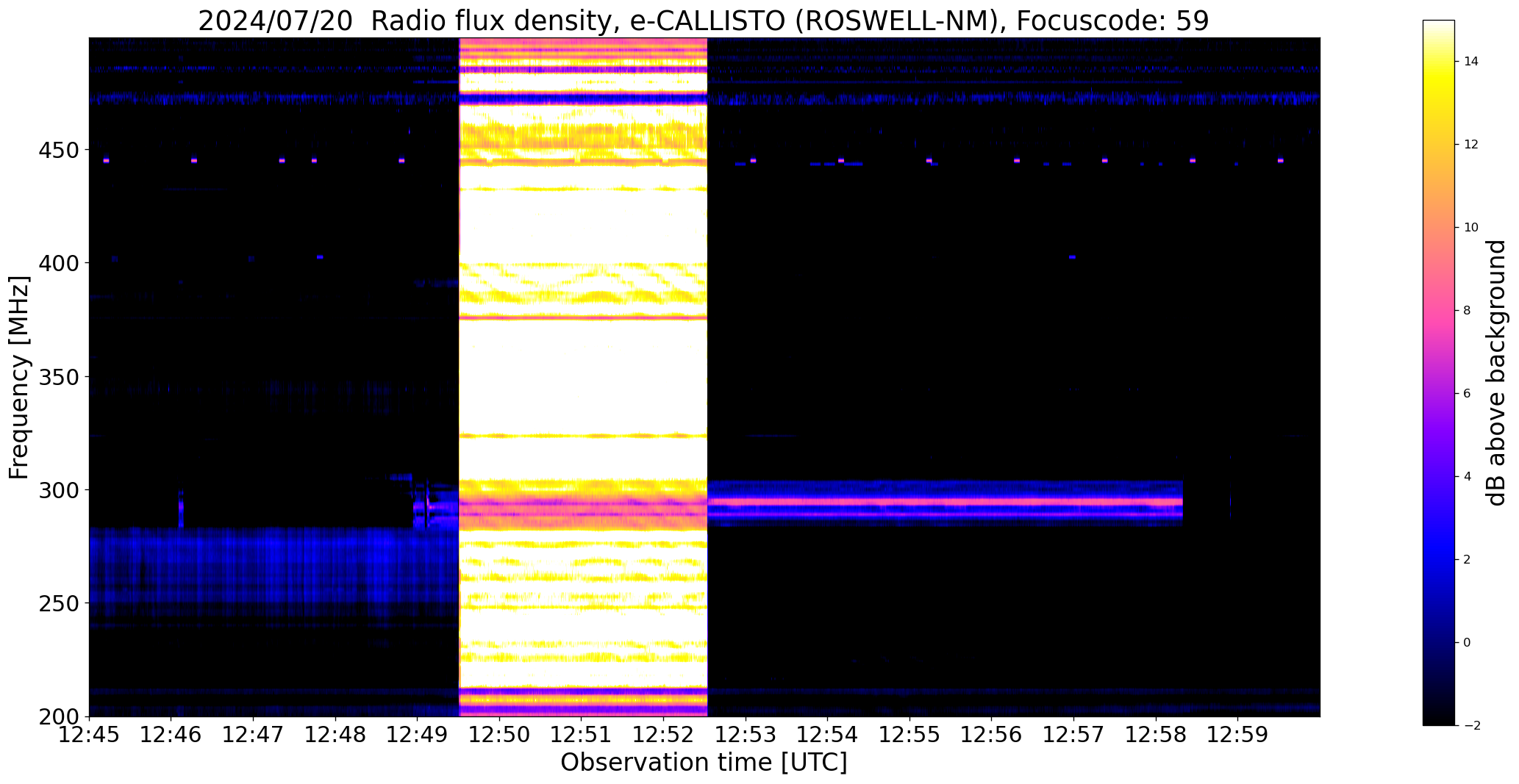Click the 12:59 time tick label

coord(1237,734)
